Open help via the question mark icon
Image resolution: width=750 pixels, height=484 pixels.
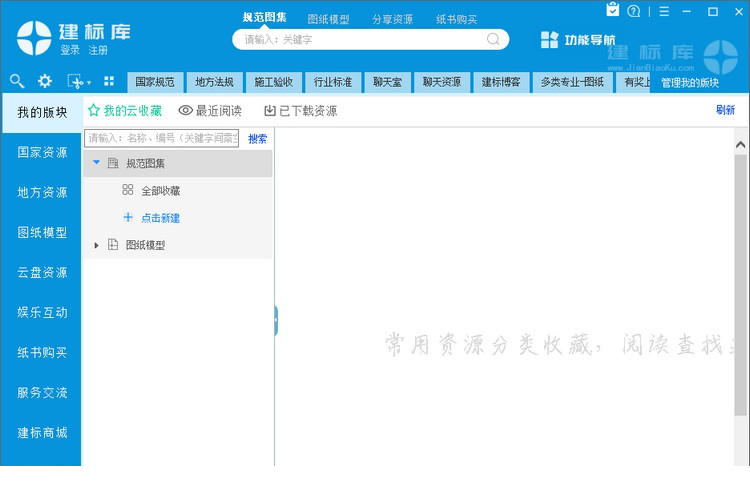coord(634,12)
